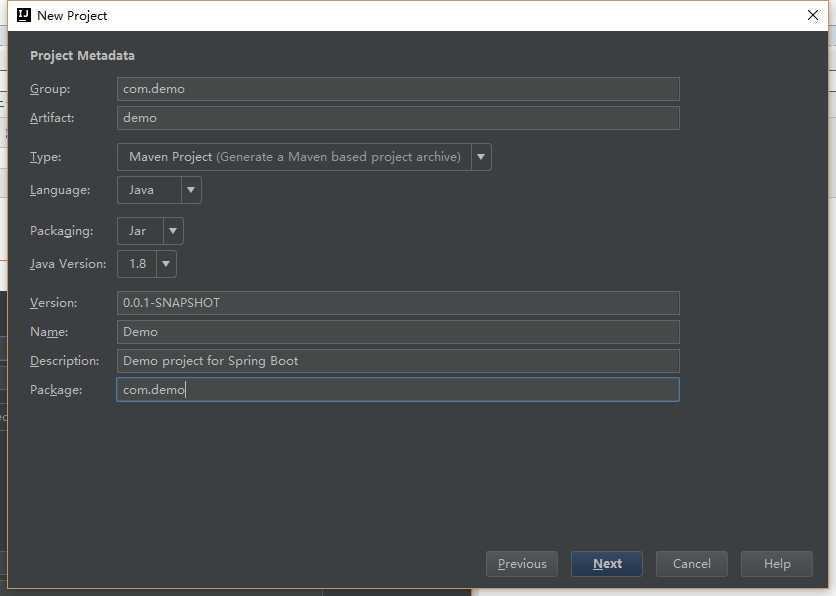The image size is (836, 596).
Task: Open the Type dropdown arrow
Action: point(481,157)
